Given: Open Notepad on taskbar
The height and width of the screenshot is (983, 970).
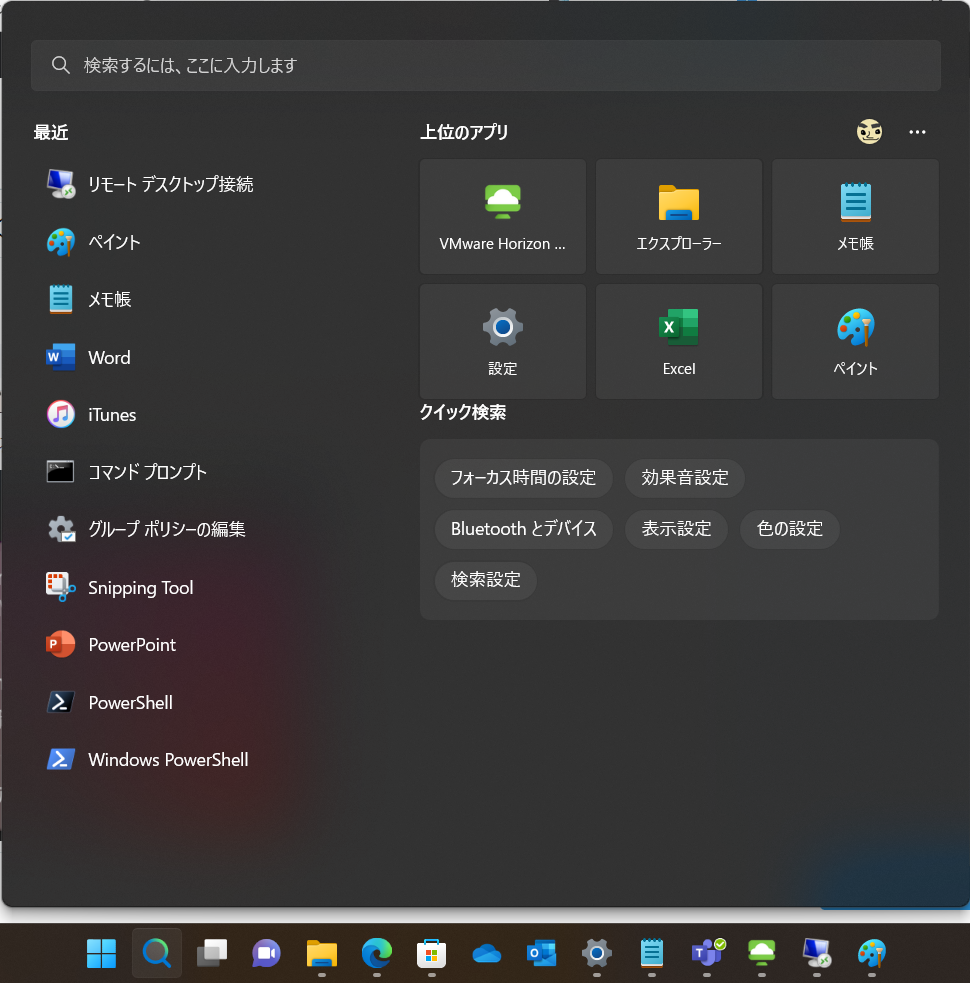Looking at the screenshot, I should pos(651,953).
